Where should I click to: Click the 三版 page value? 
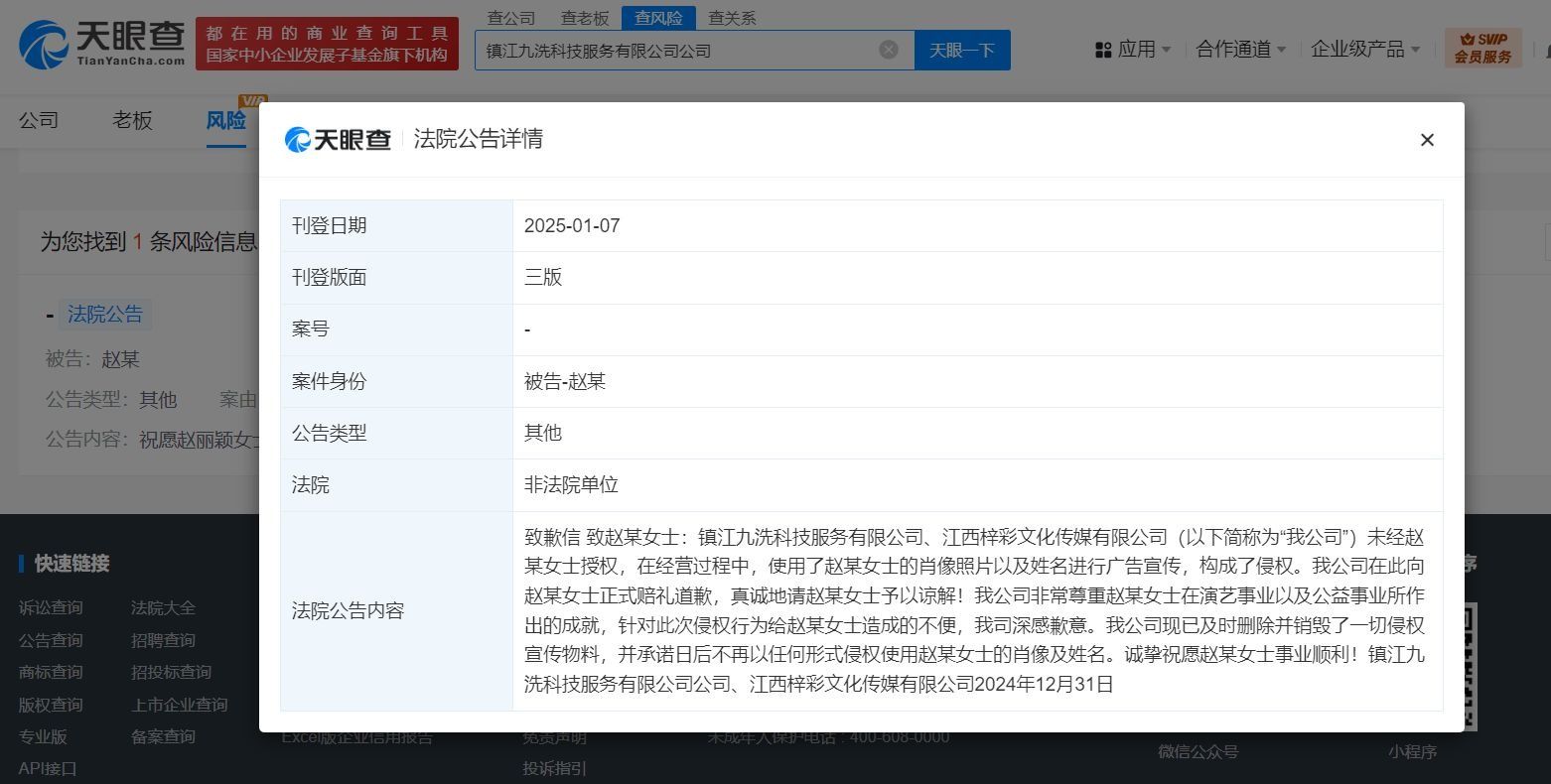(543, 277)
